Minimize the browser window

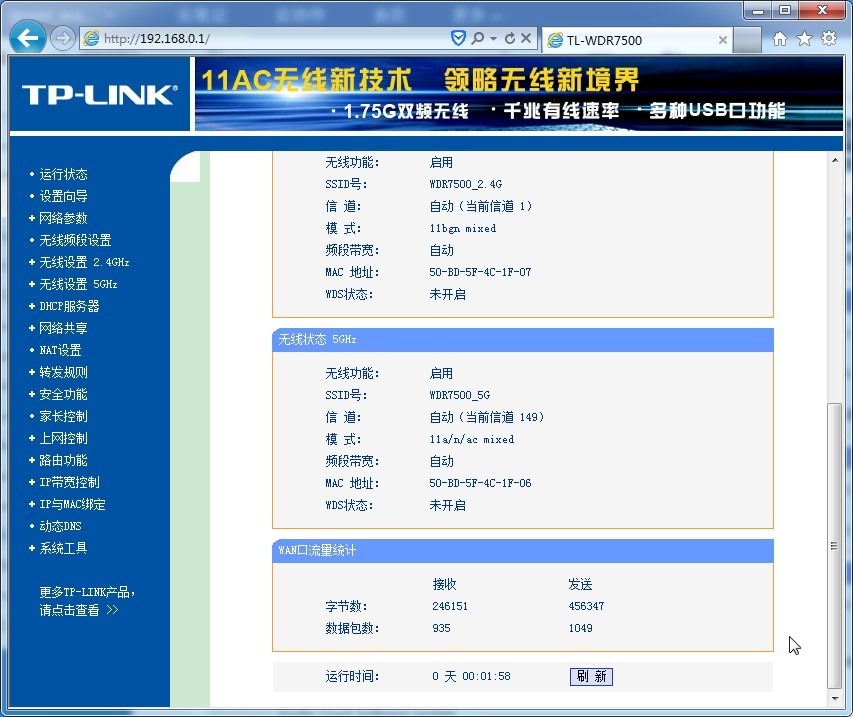point(757,10)
